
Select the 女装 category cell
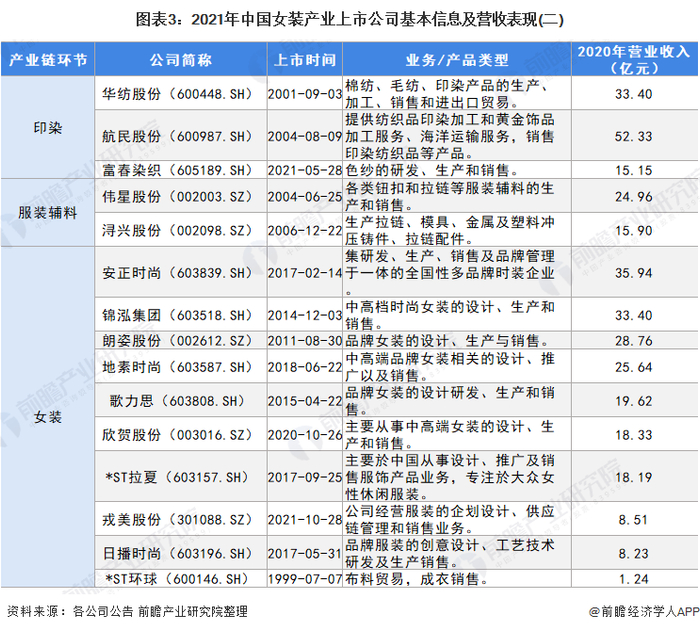(x=48, y=417)
